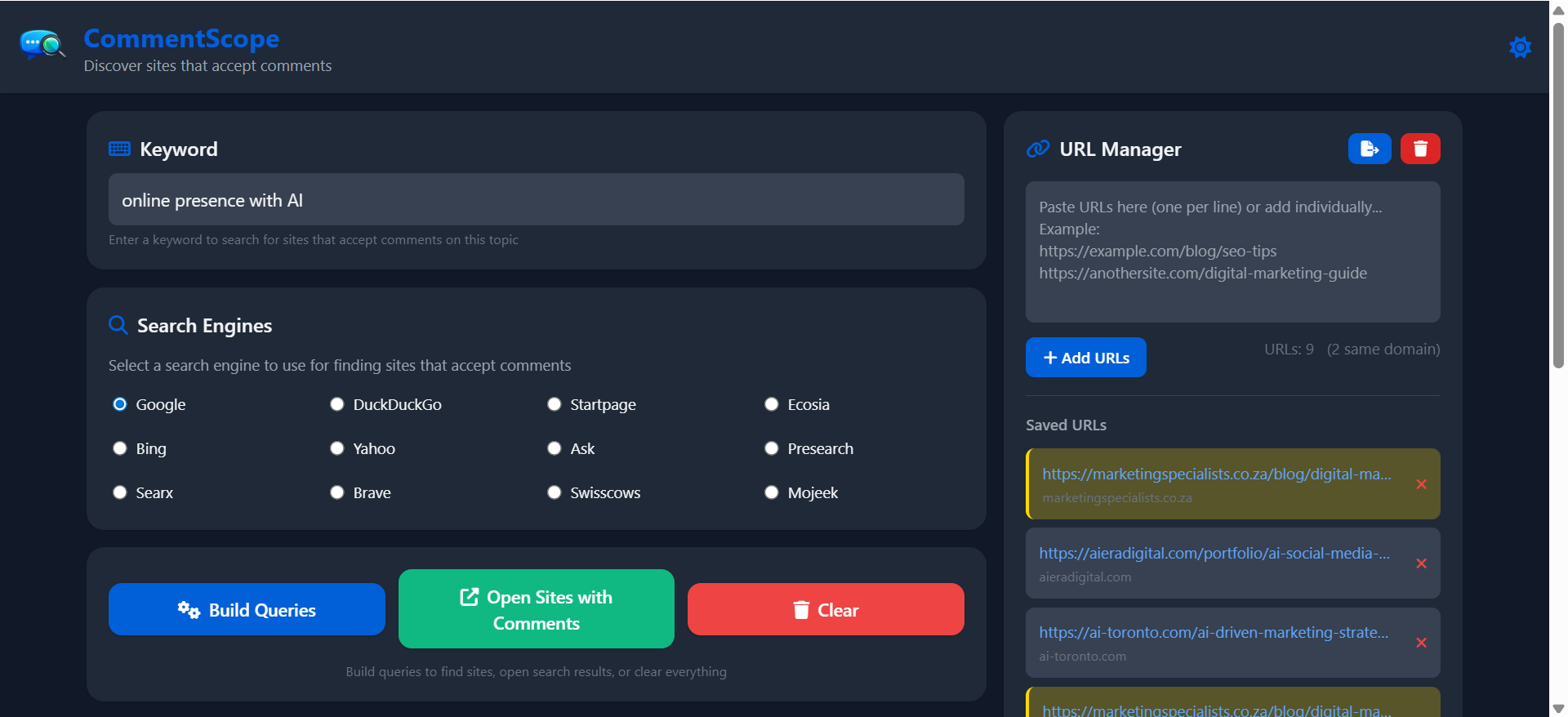Image resolution: width=1568 pixels, height=717 pixels.
Task: Click the CommentScope logo icon
Action: pyautogui.click(x=42, y=44)
